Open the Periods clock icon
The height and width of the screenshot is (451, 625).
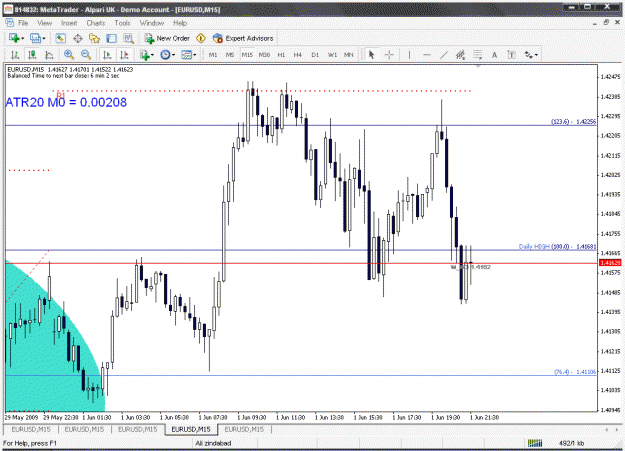point(165,55)
